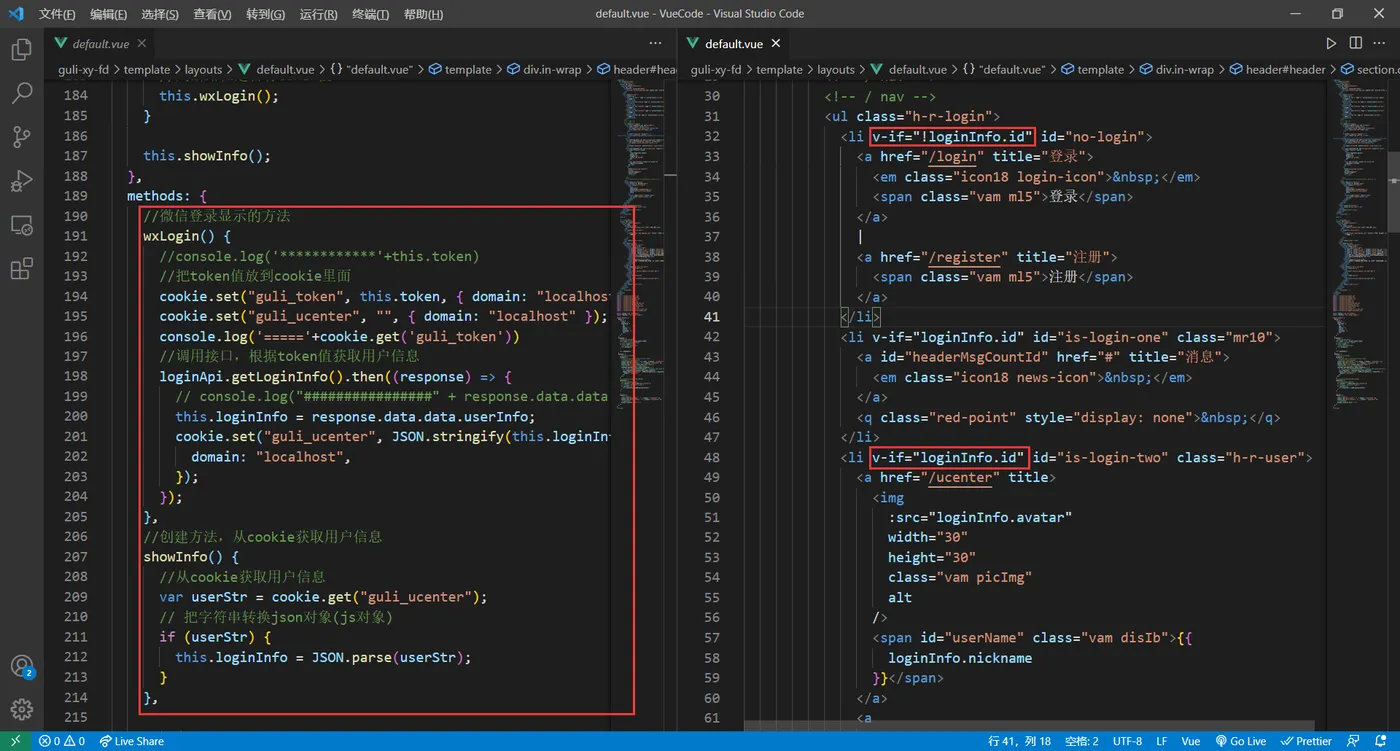Open the Manage gear icon
1400x751 pixels.
(21, 710)
